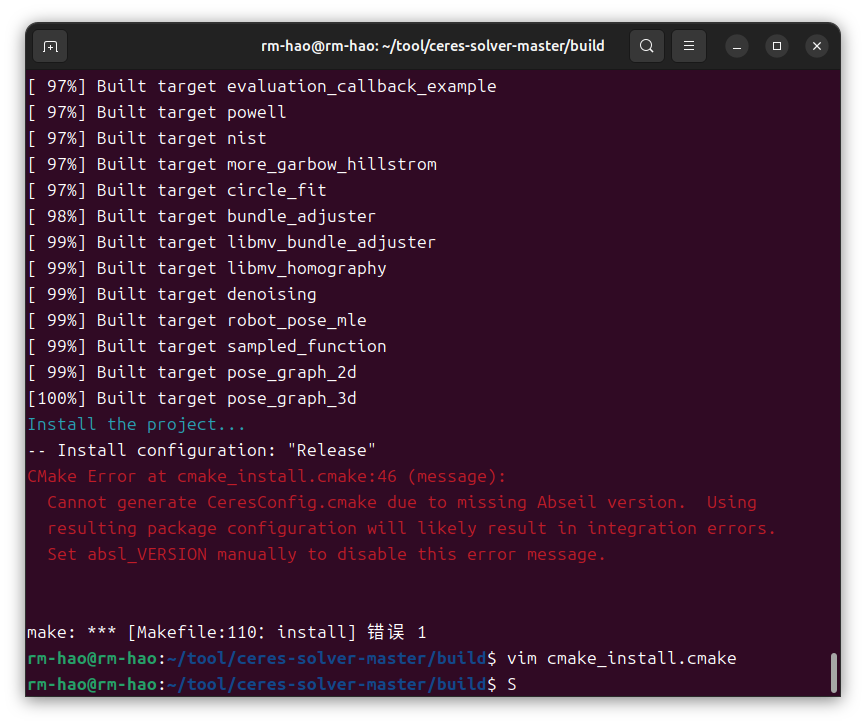Click the window title text
866x725 pixels.
tap(432, 46)
